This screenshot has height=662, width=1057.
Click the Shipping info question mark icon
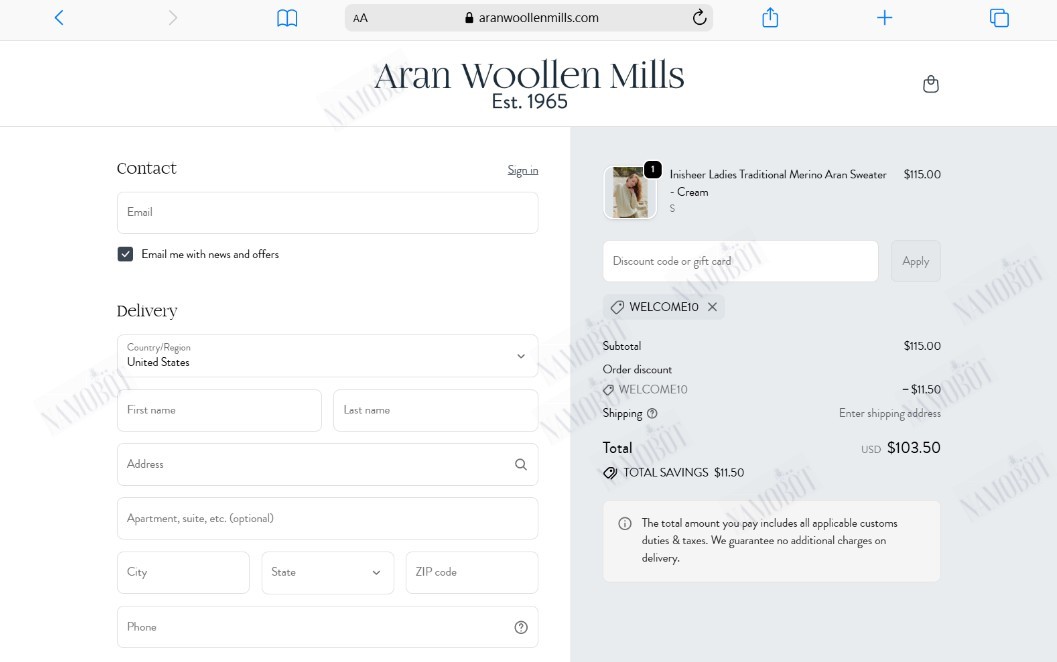[x=652, y=413]
